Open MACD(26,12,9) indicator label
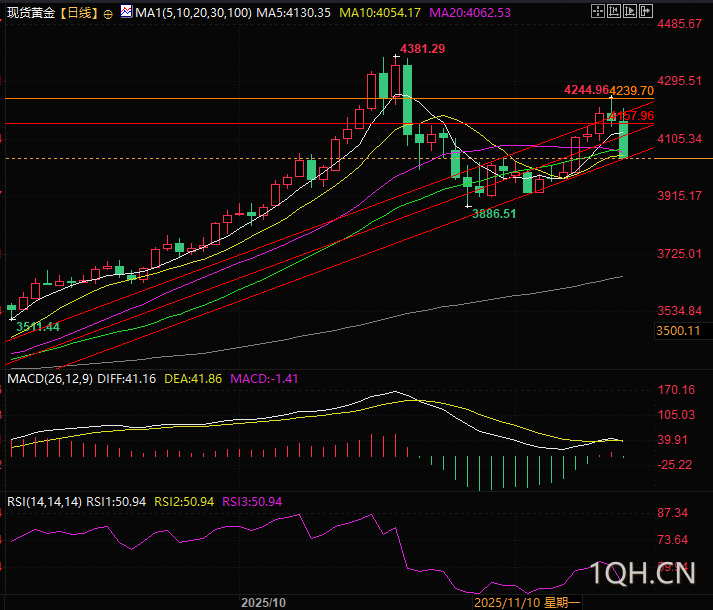Image resolution: width=713 pixels, height=610 pixels. pyautogui.click(x=50, y=378)
